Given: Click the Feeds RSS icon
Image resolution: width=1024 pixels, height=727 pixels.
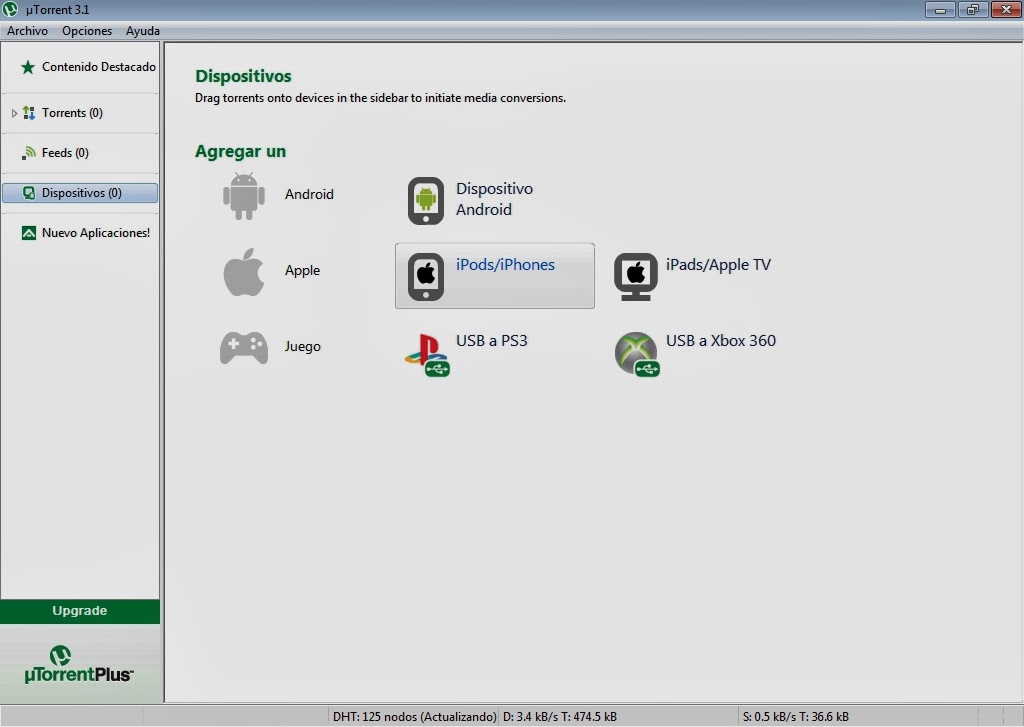Looking at the screenshot, I should pos(29,153).
